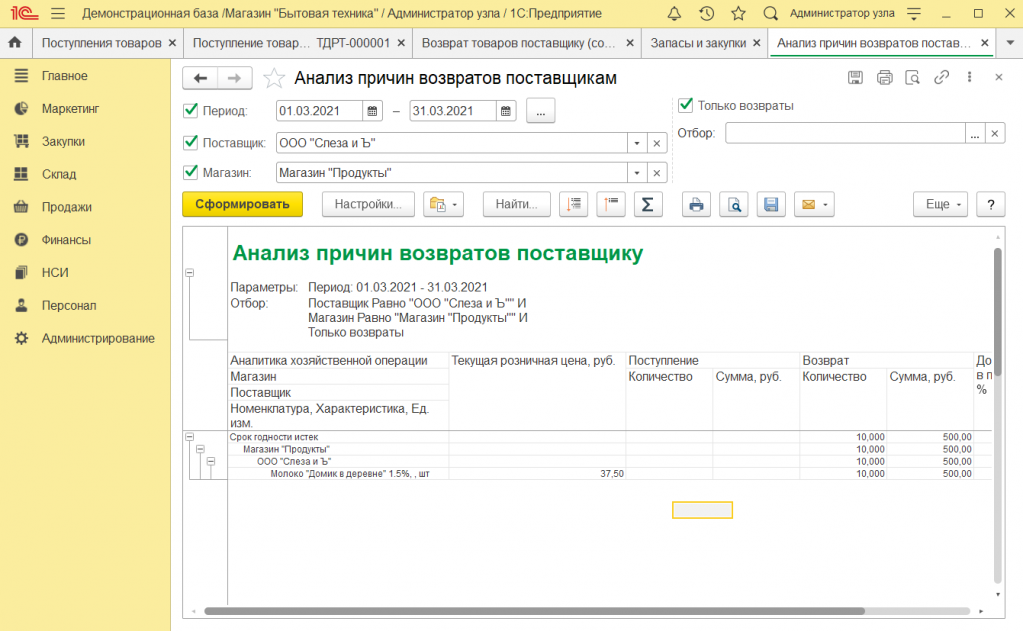Click the Сформировать button
Image resolution: width=1023 pixels, height=631 pixels.
click(x=242, y=204)
